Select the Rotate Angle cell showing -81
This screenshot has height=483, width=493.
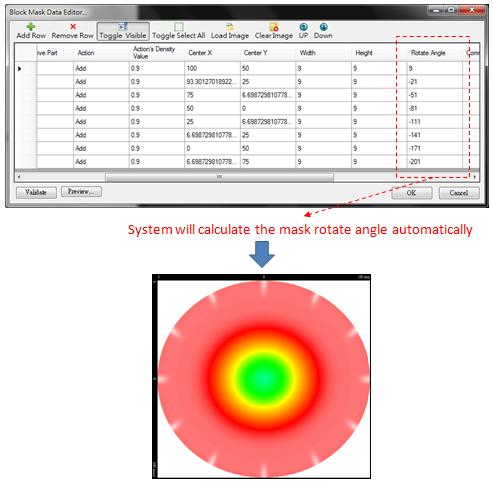[435, 108]
